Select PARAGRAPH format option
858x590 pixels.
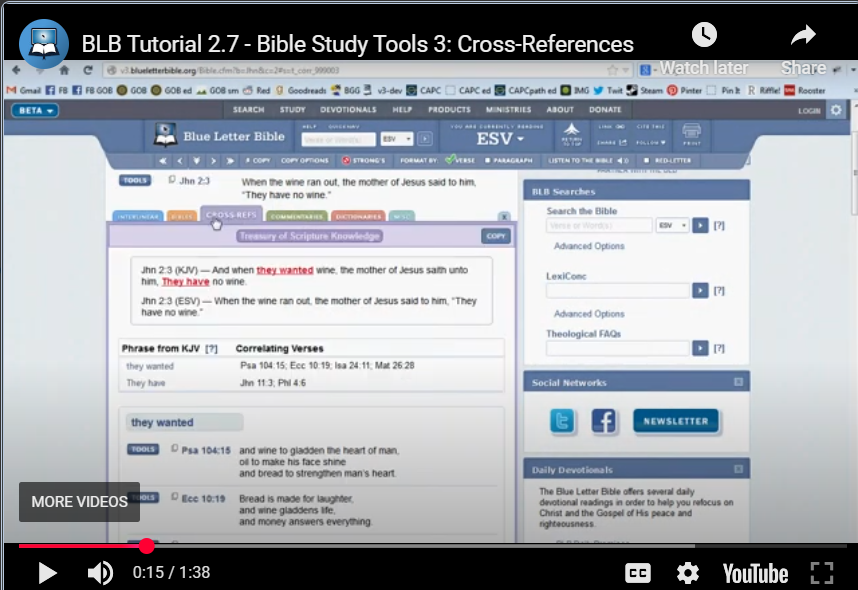(x=508, y=160)
